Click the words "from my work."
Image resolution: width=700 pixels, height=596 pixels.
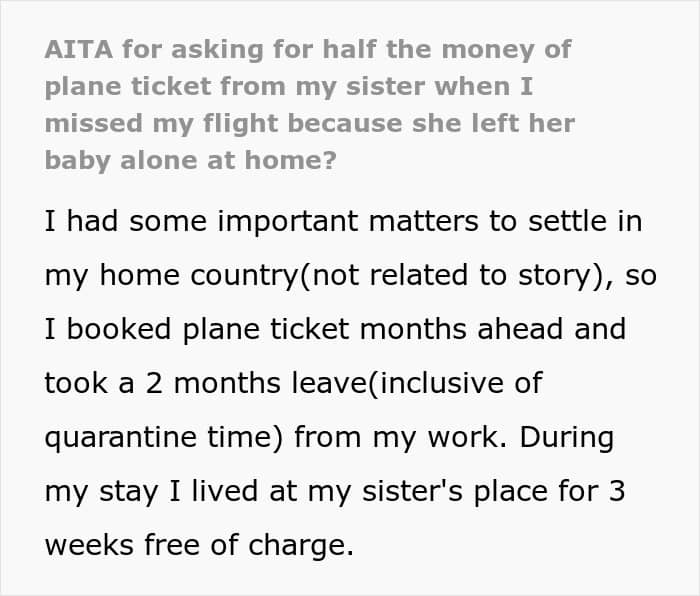(x=400, y=438)
